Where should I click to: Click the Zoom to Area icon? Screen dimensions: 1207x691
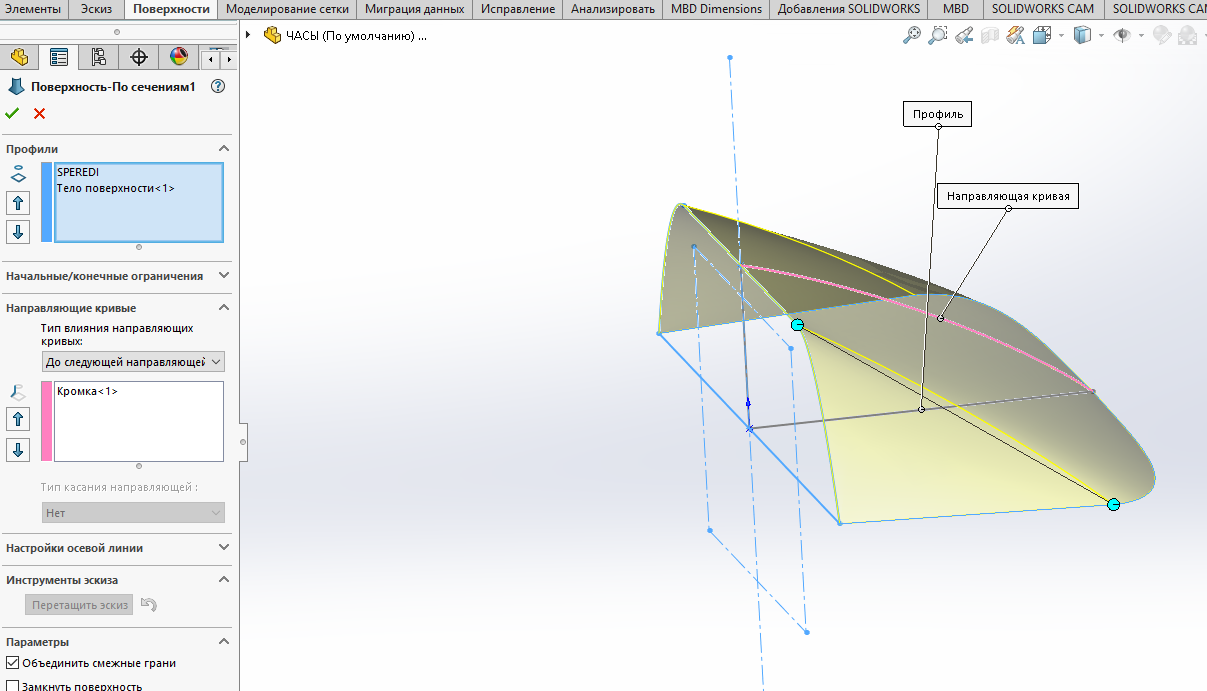tap(937, 36)
